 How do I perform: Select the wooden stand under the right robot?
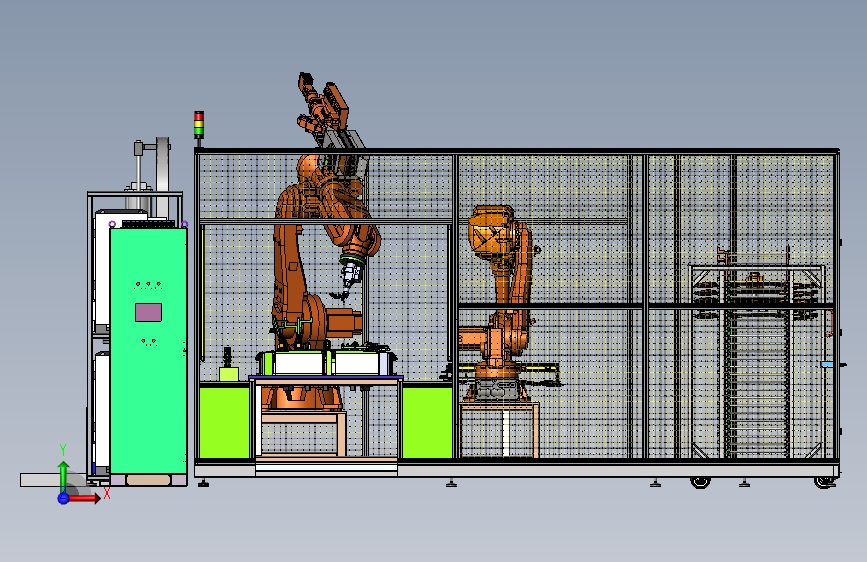[x=499, y=430]
